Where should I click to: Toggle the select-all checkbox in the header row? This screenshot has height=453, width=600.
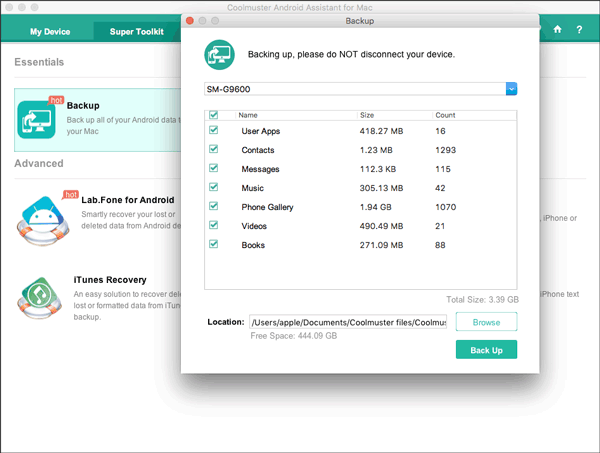pyautogui.click(x=214, y=115)
